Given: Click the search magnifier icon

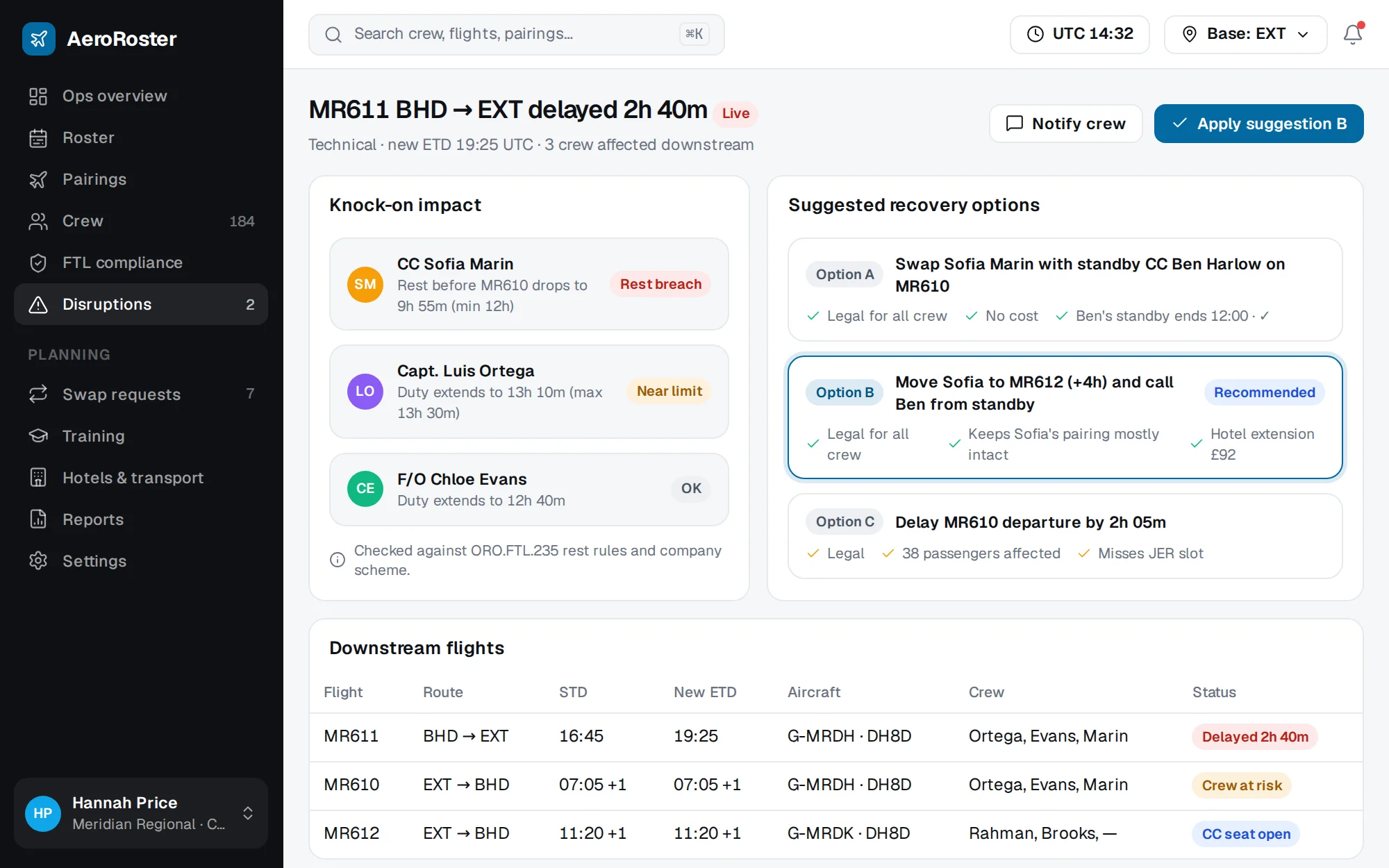Looking at the screenshot, I should point(333,35).
